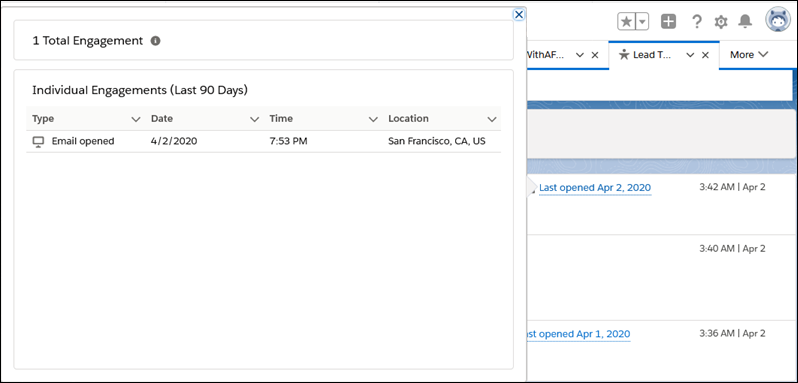Click the Location column header

pos(408,119)
